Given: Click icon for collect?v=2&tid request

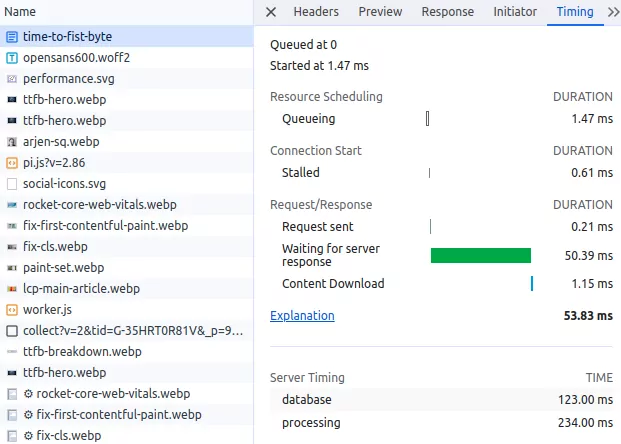Looking at the screenshot, I should 12,331.
